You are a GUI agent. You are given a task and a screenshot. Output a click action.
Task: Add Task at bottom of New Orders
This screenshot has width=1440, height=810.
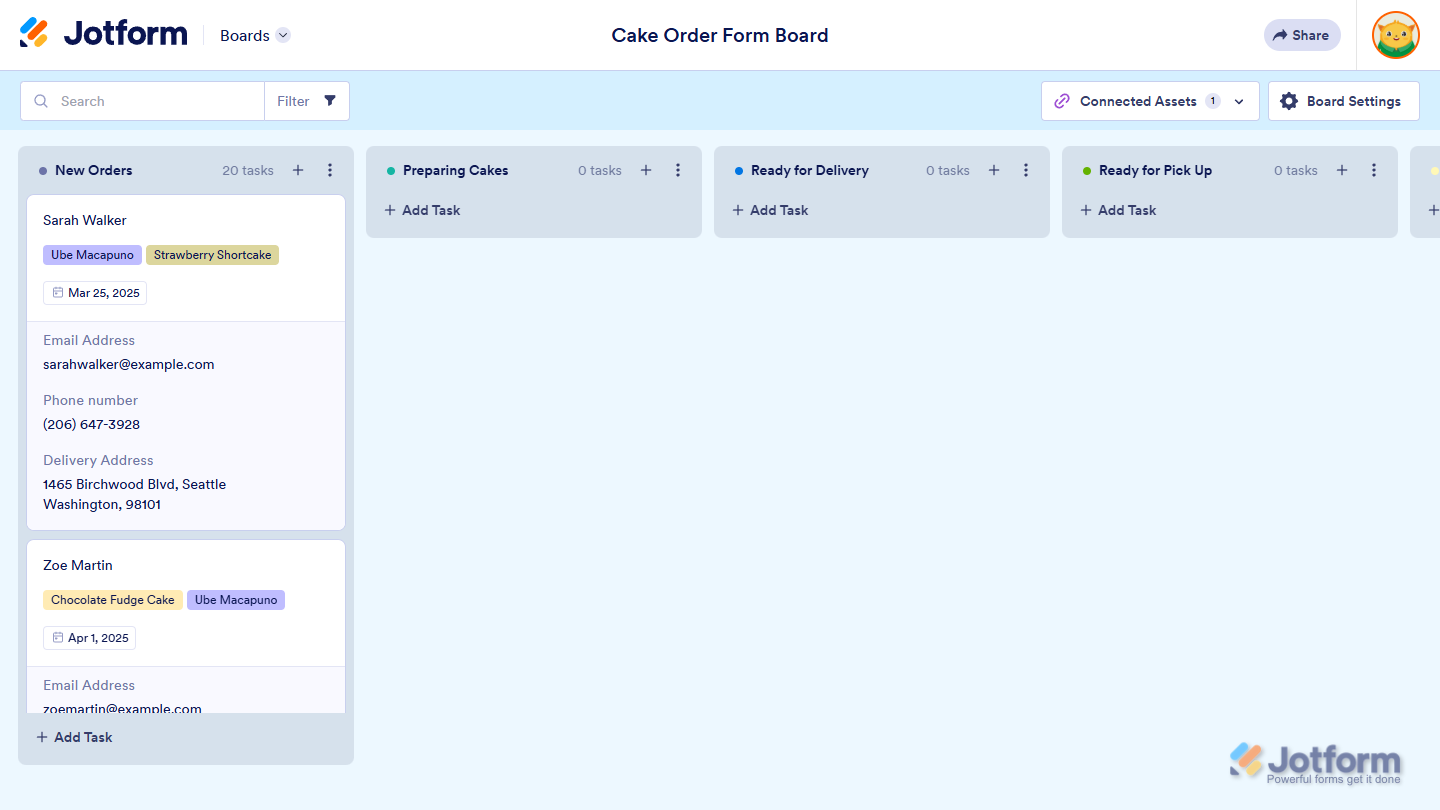click(74, 737)
